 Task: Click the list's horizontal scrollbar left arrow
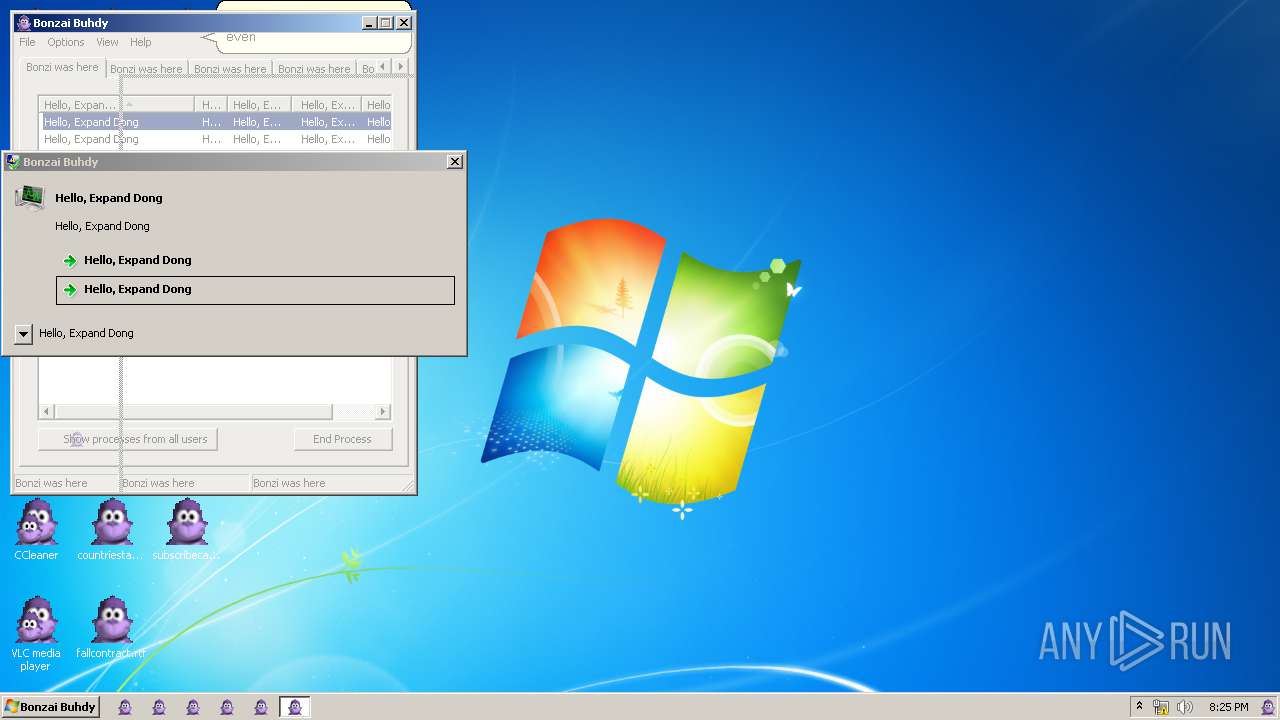point(46,412)
